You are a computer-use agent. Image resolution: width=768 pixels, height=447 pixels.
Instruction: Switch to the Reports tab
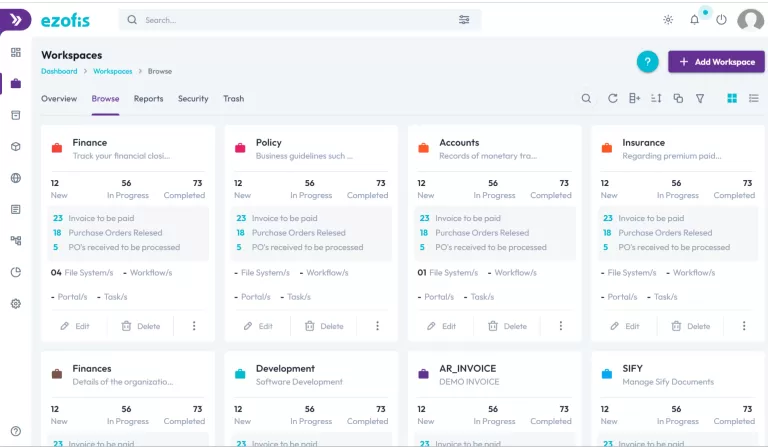click(x=148, y=99)
